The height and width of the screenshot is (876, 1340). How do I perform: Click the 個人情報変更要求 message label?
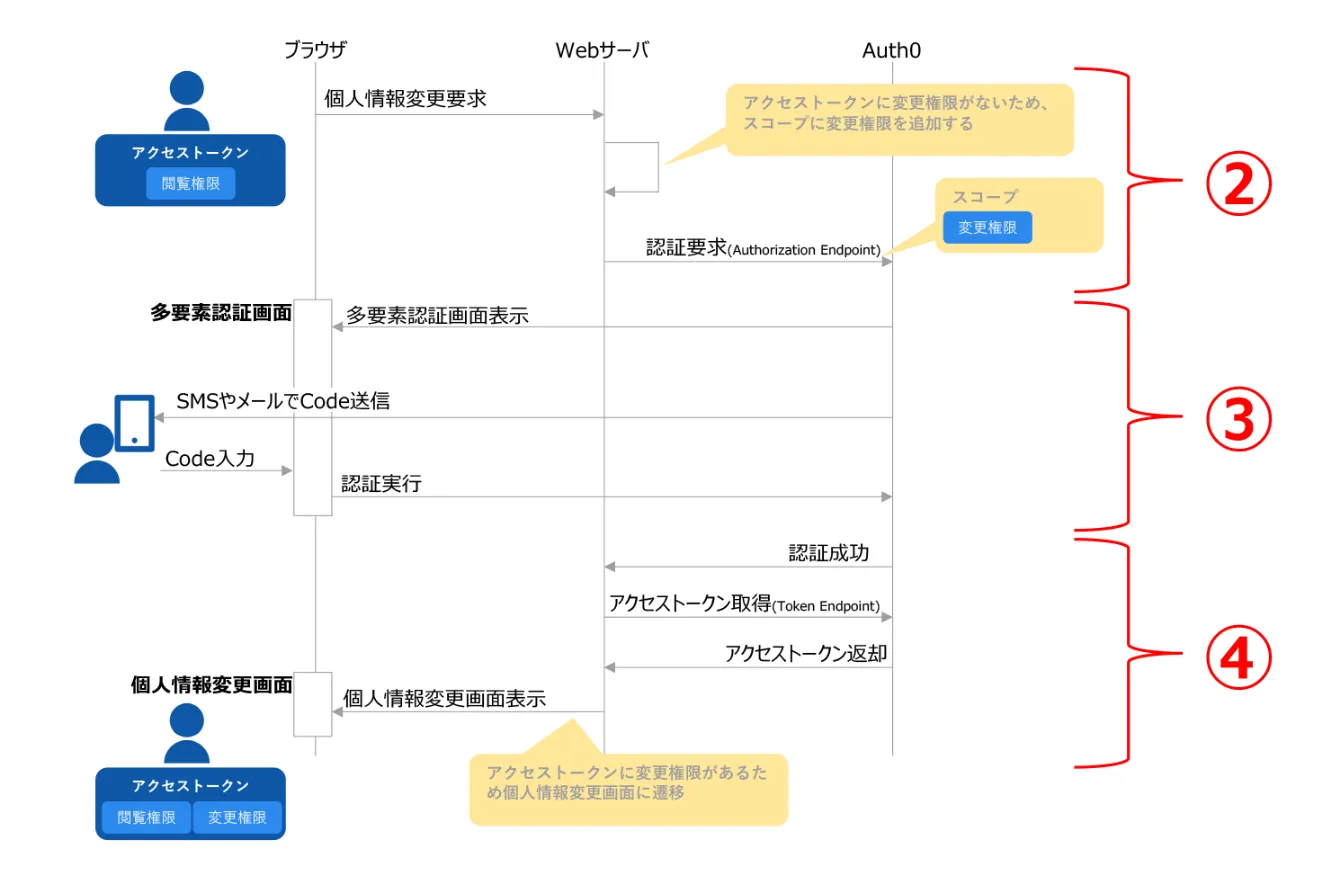tap(405, 98)
